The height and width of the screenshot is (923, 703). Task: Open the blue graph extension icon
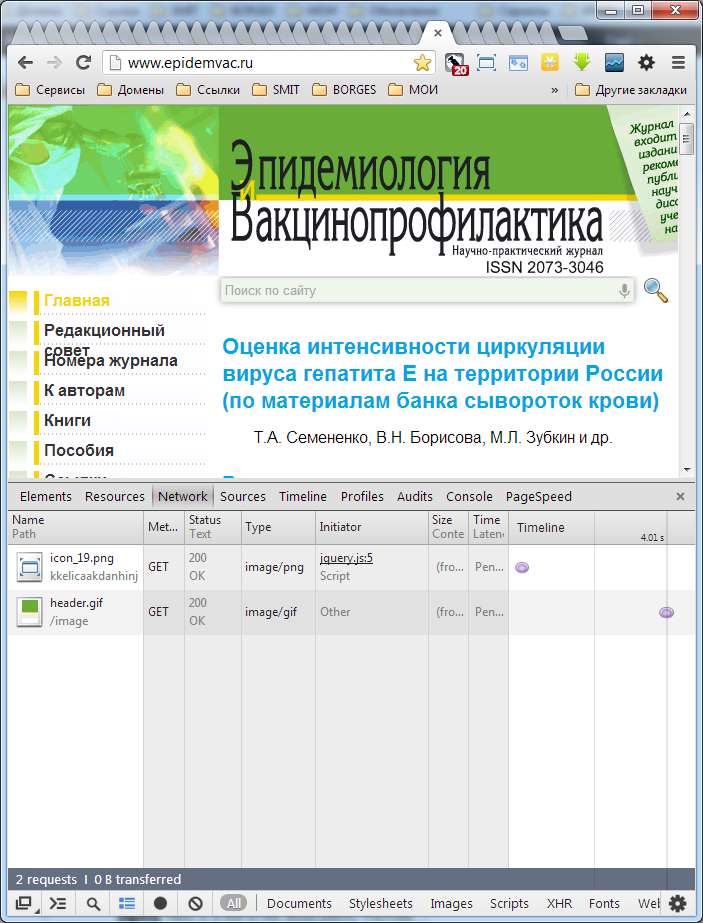[614, 62]
